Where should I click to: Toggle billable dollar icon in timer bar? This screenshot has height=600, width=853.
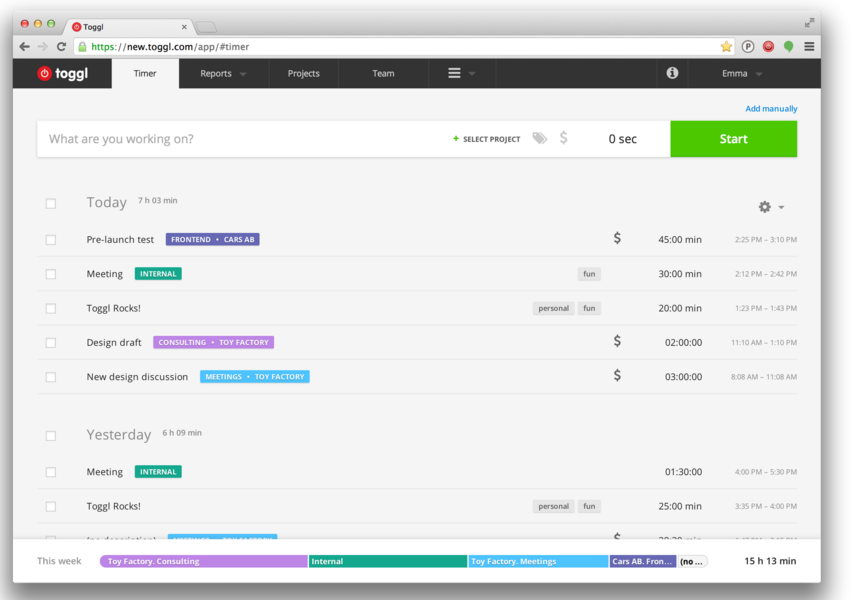pos(564,138)
